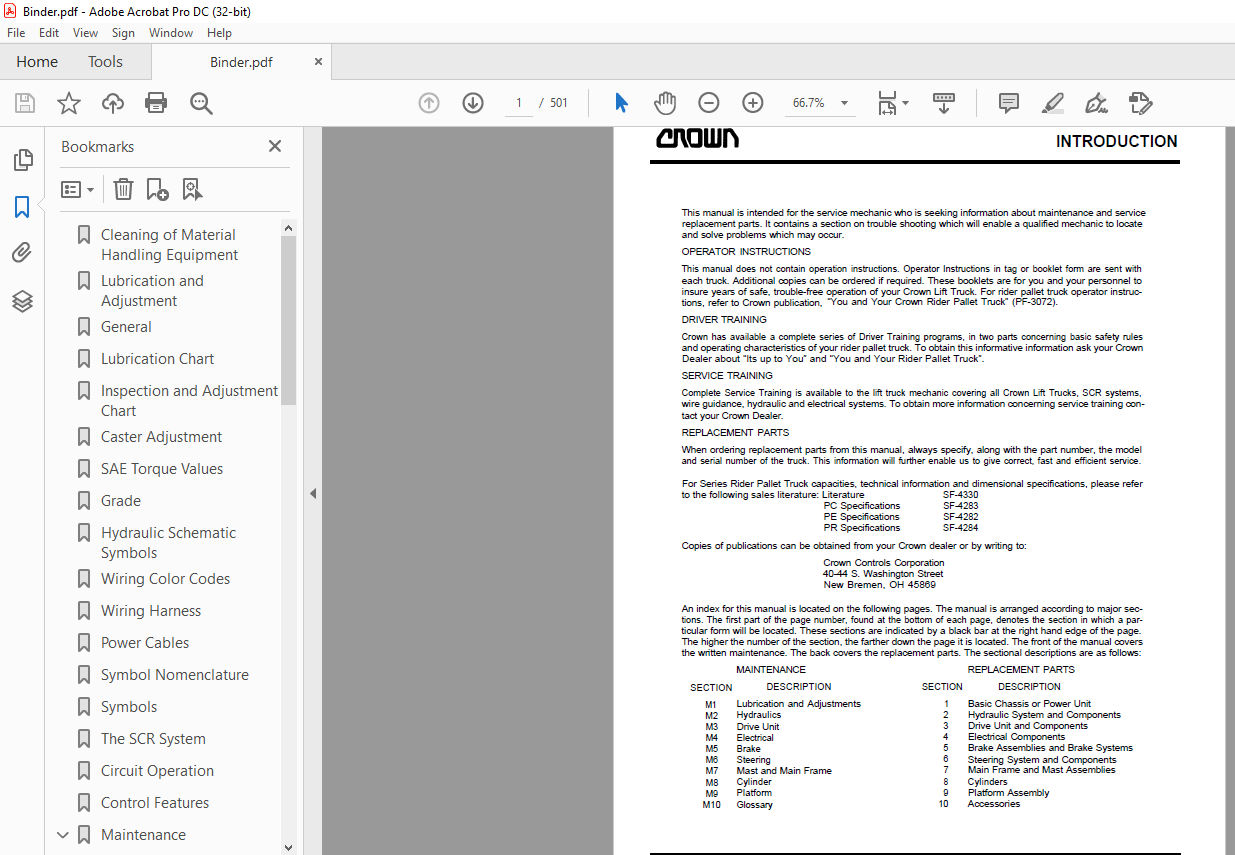Screen dimensions: 1235x855
Task: Close the Binder.pdf document tab
Action: 319,62
